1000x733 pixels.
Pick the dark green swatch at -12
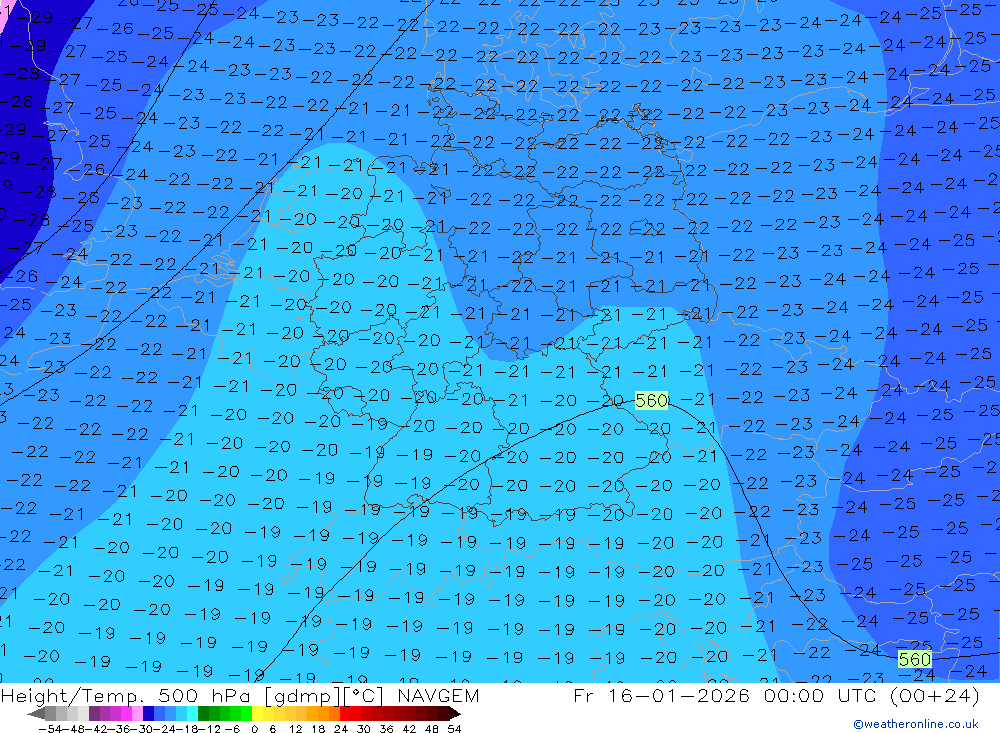coord(202,714)
